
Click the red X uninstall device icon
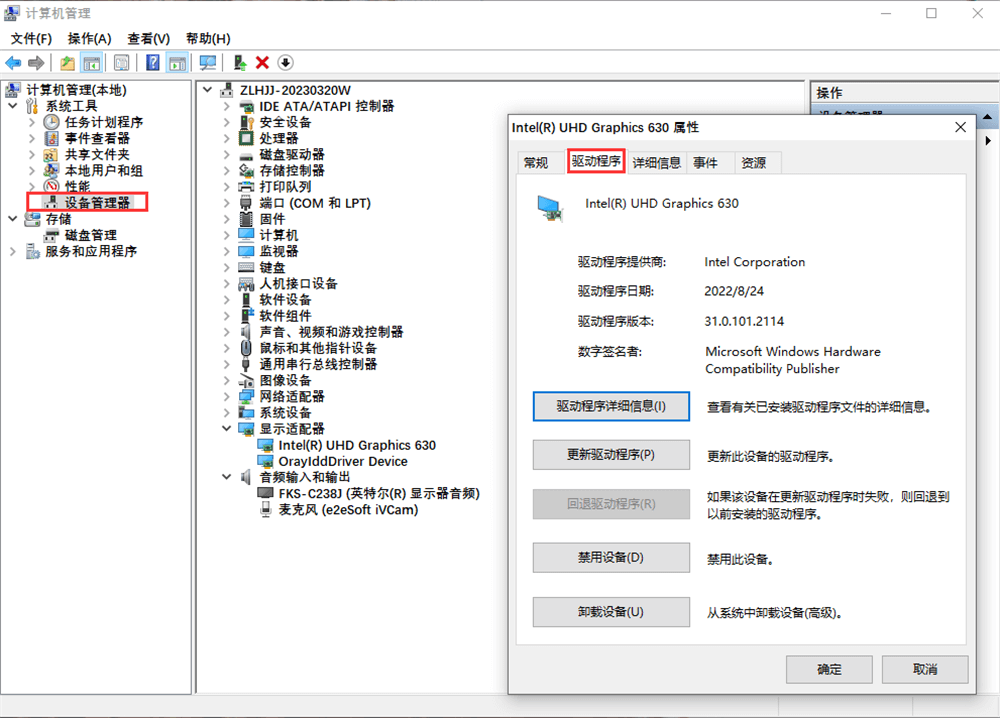tap(262, 63)
